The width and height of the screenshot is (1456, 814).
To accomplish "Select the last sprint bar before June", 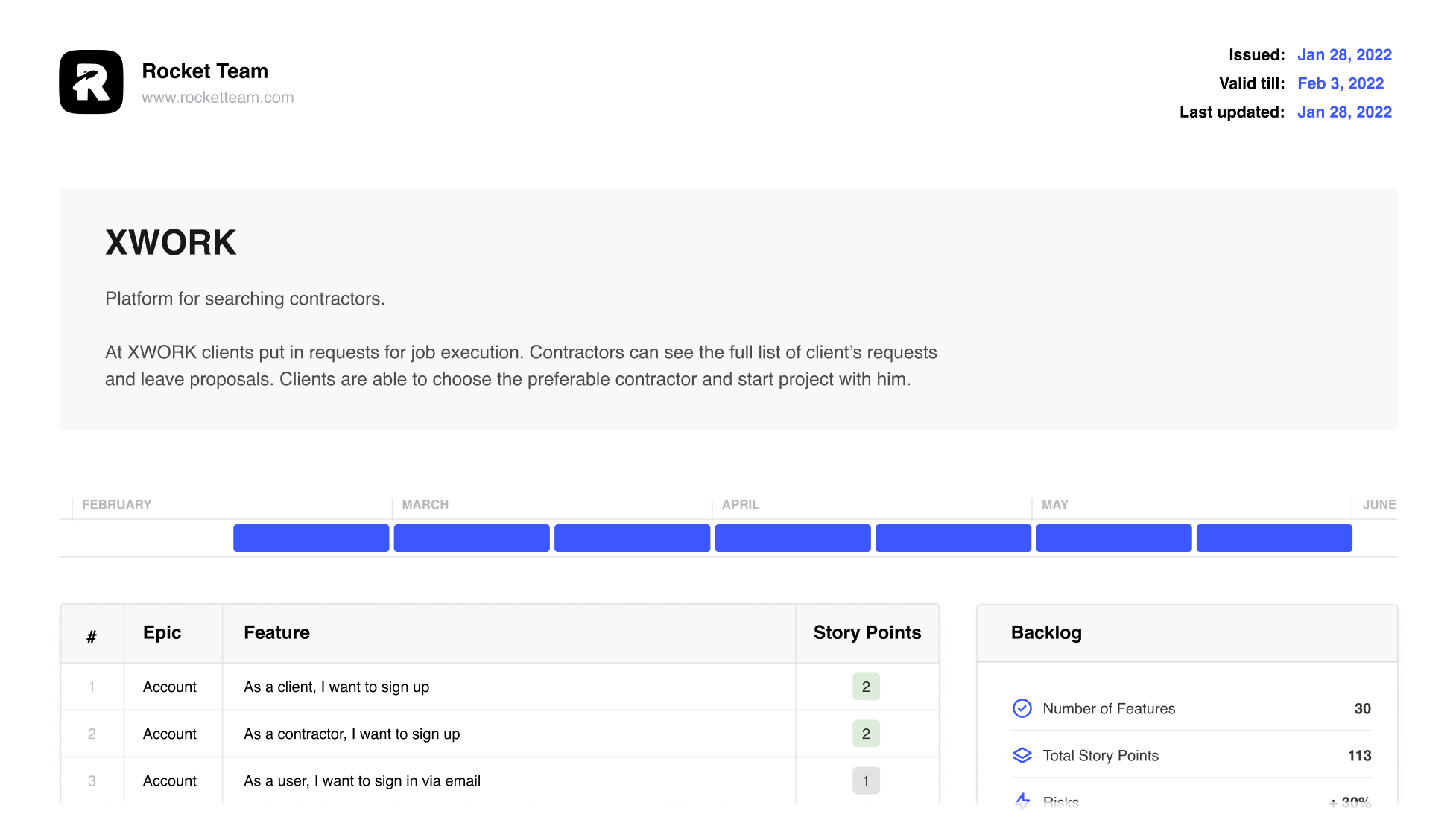I will click(x=1273, y=538).
